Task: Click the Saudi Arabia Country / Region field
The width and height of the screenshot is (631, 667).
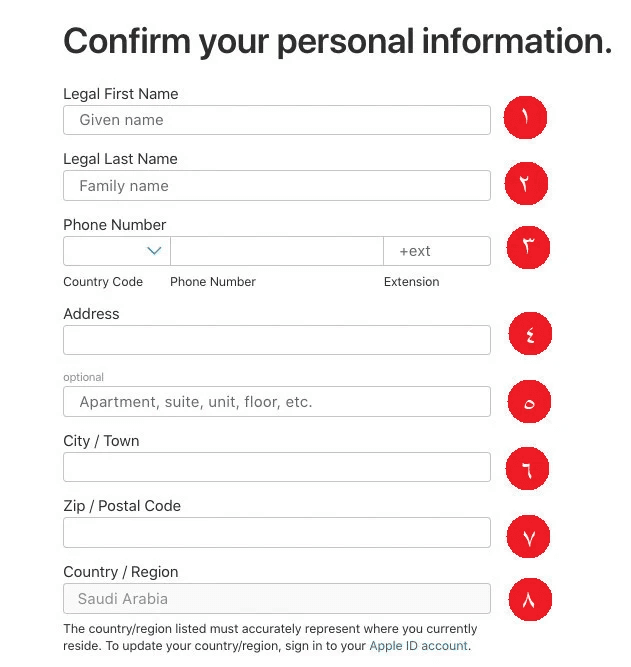Action: [x=276, y=599]
